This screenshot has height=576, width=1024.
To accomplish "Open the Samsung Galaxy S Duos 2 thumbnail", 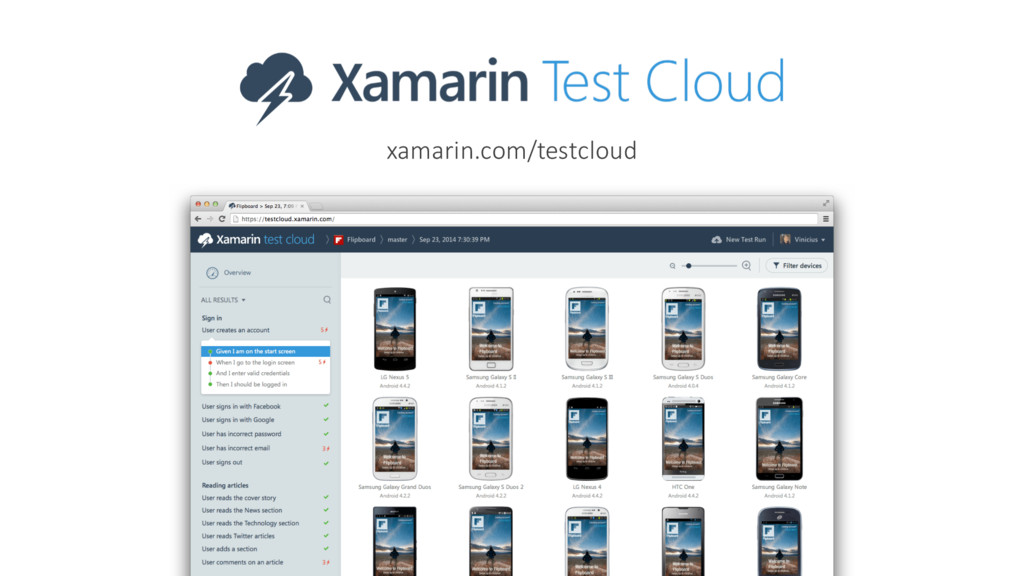I will [x=491, y=439].
